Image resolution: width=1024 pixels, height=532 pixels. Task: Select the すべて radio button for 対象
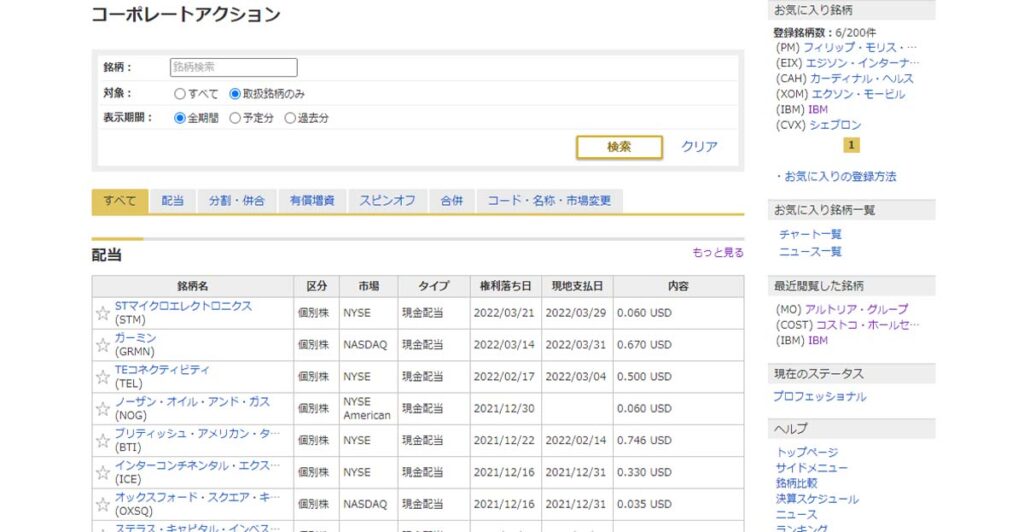pyautogui.click(x=180, y=94)
